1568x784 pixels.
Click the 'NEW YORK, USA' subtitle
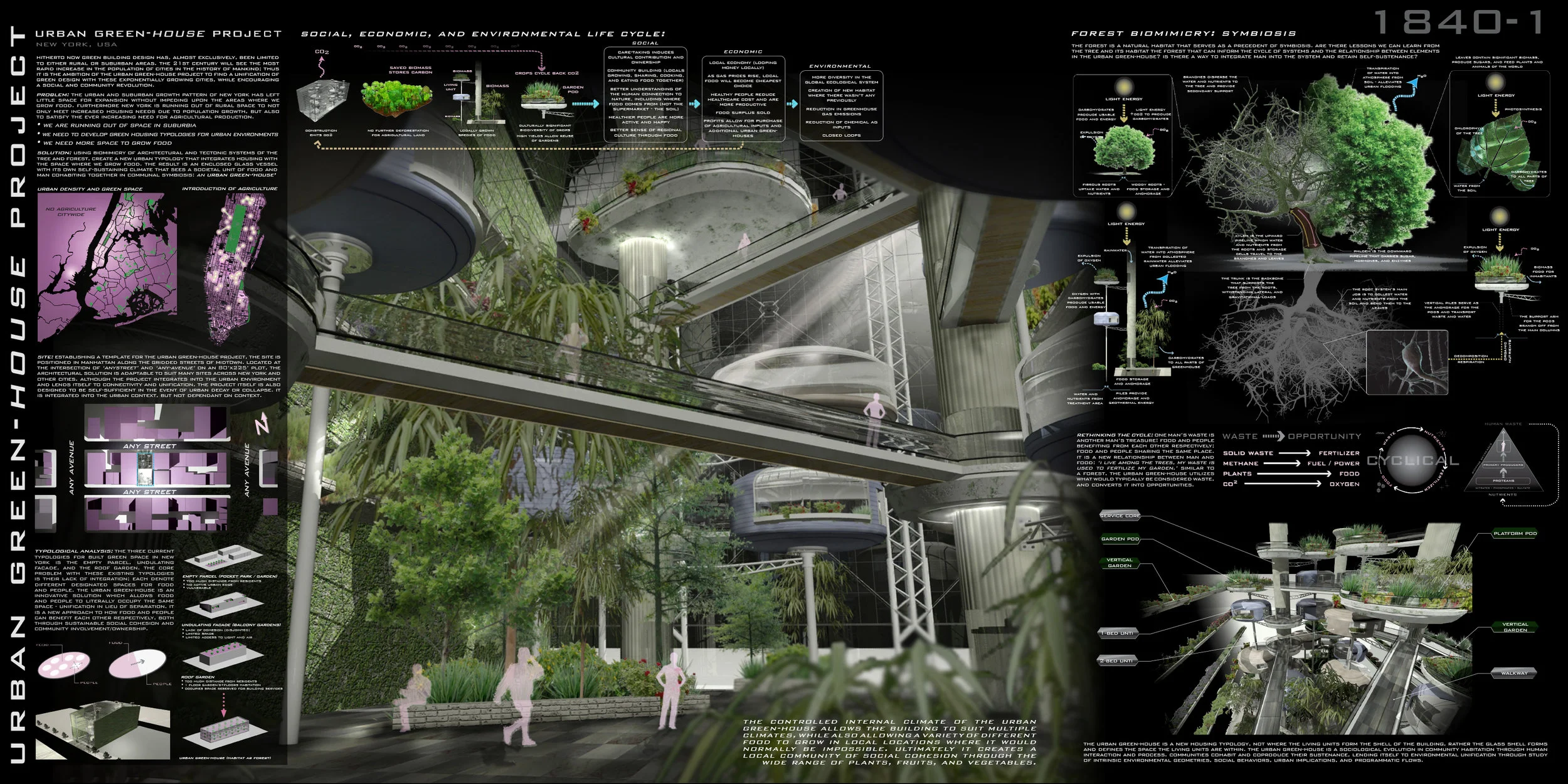point(76,45)
